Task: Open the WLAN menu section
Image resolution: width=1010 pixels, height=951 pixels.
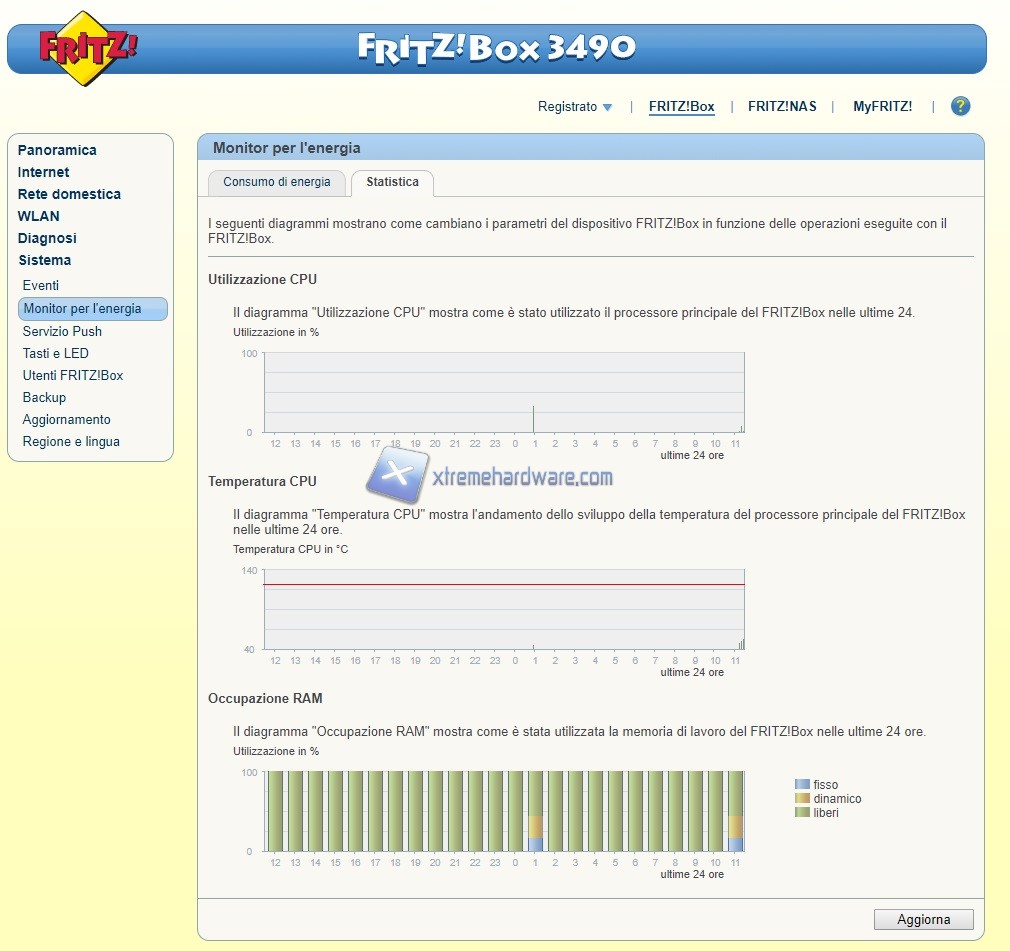Action: click(x=38, y=216)
